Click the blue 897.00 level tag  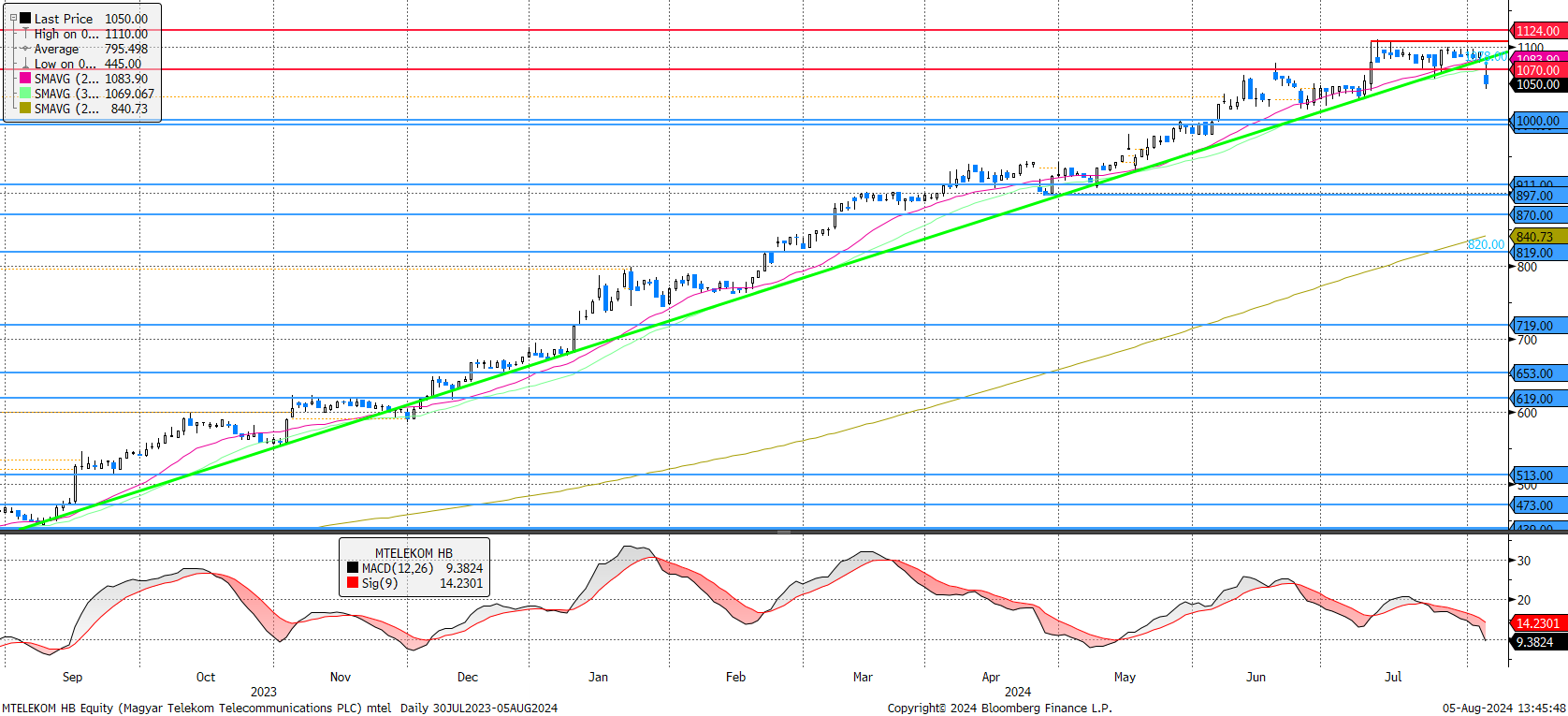[x=1539, y=196]
